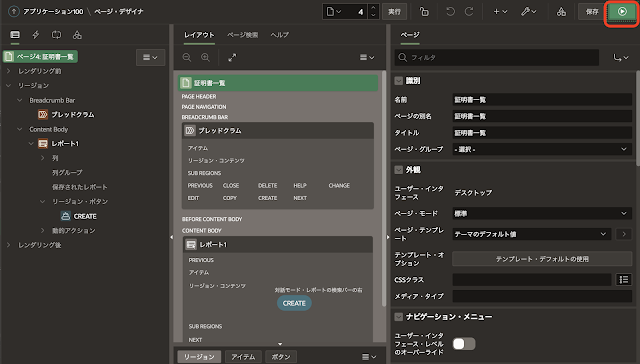Open the ページ・グループ dropdown
The image size is (640, 364).
(x=542, y=149)
